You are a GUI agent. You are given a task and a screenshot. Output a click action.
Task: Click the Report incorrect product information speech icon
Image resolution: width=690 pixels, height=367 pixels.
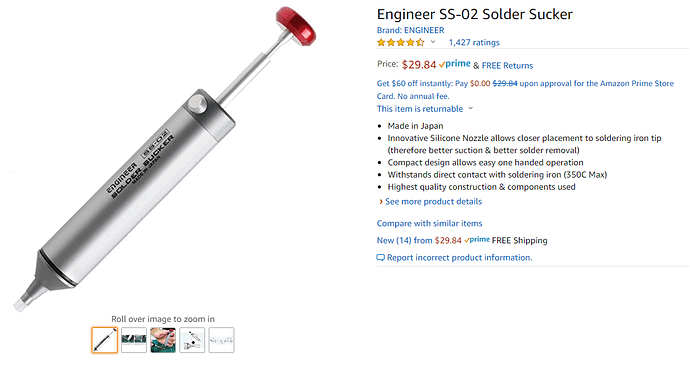point(381,257)
